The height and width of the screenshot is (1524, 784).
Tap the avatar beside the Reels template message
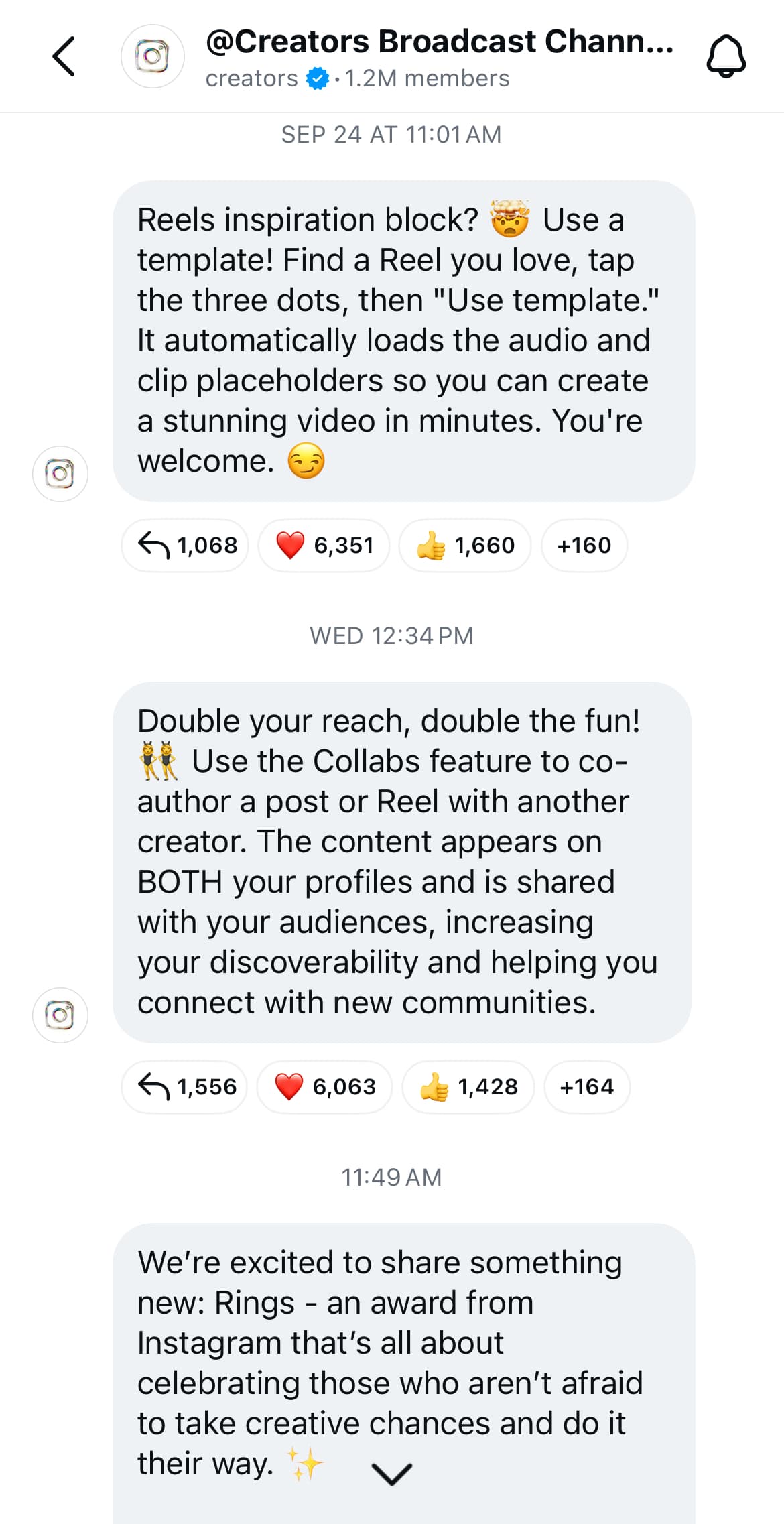point(60,473)
